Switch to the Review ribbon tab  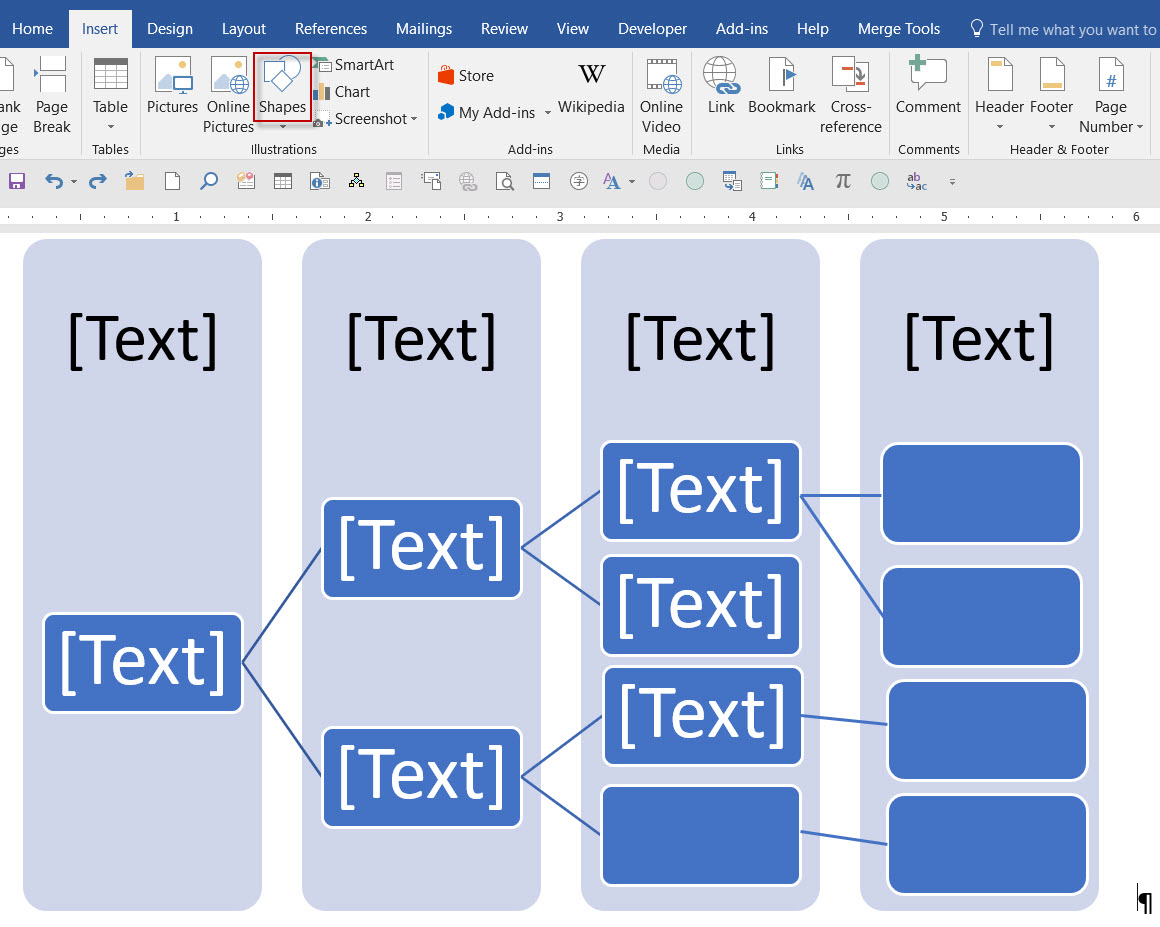coord(504,28)
